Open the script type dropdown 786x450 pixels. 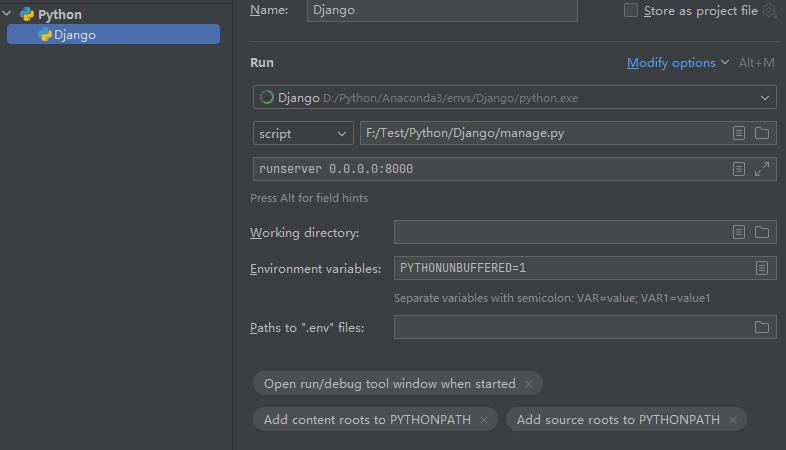303,133
